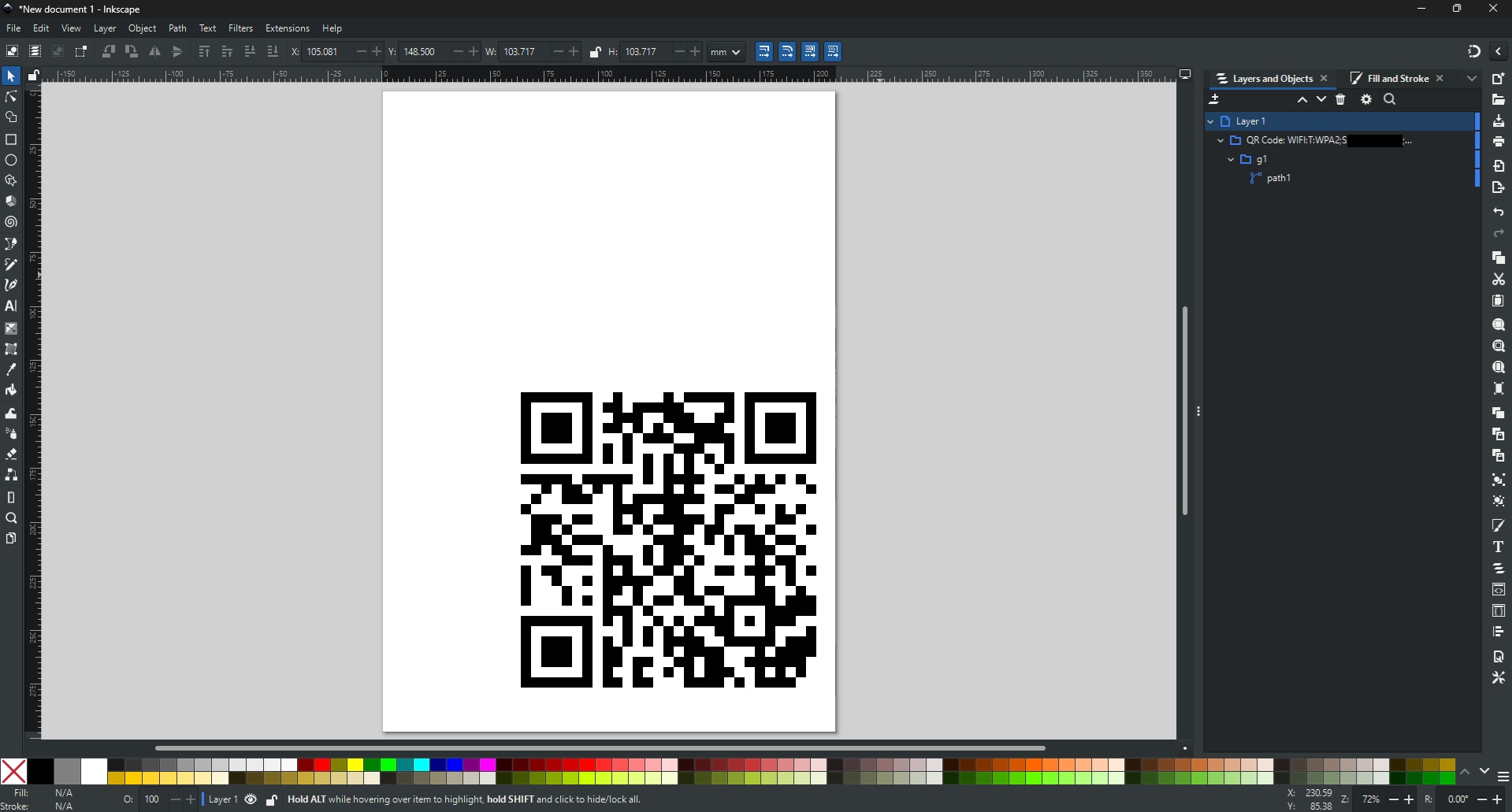Raise selection to top
This screenshot has height=812, width=1512.
pyautogui.click(x=204, y=52)
